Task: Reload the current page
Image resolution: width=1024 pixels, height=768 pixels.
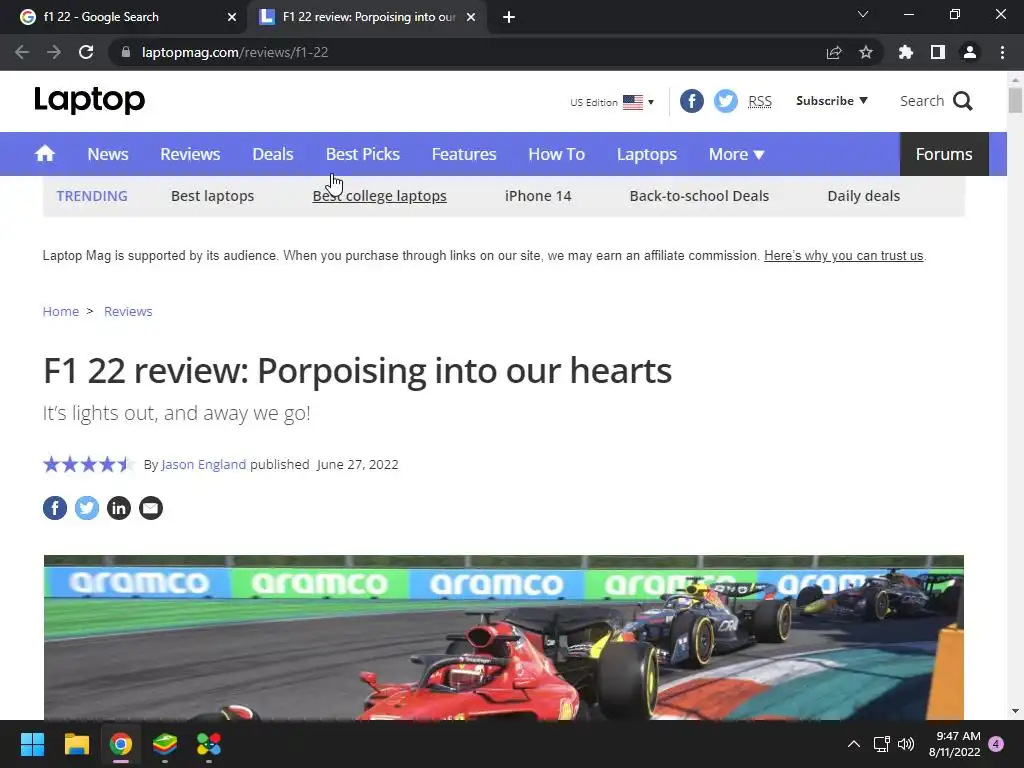Action: (86, 52)
